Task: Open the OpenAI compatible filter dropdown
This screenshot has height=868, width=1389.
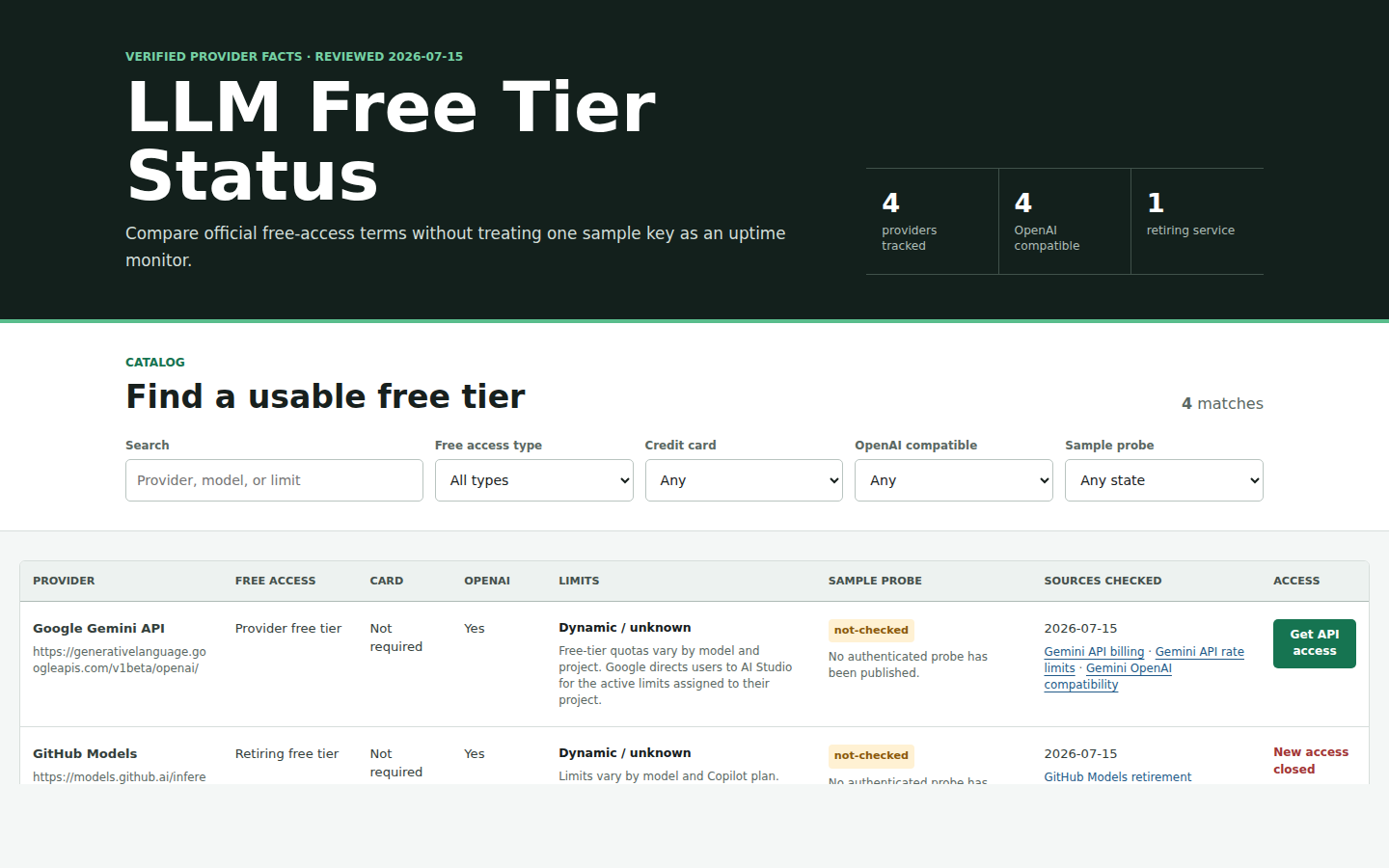Action: pyautogui.click(x=954, y=480)
